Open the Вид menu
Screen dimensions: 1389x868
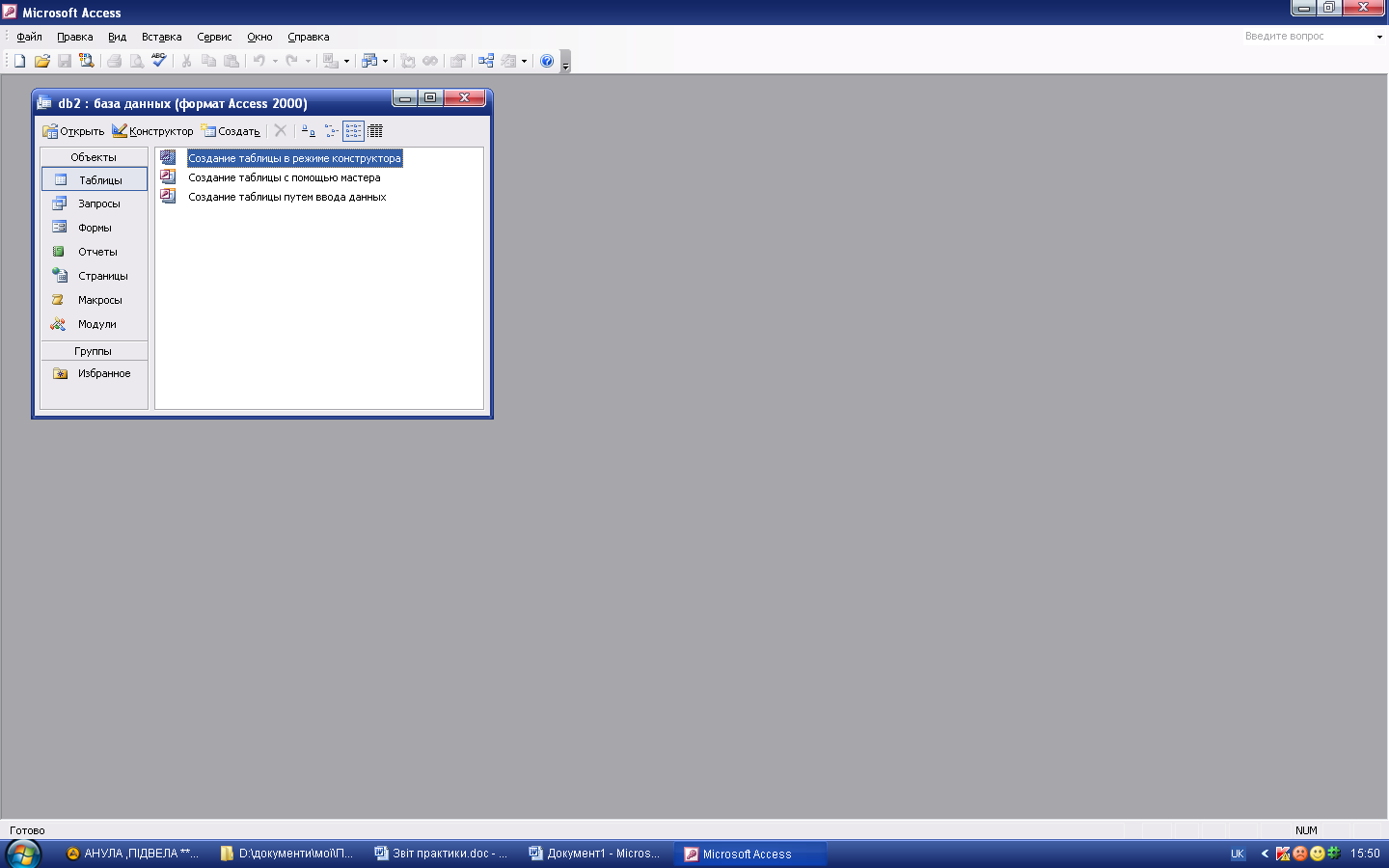coord(117,37)
